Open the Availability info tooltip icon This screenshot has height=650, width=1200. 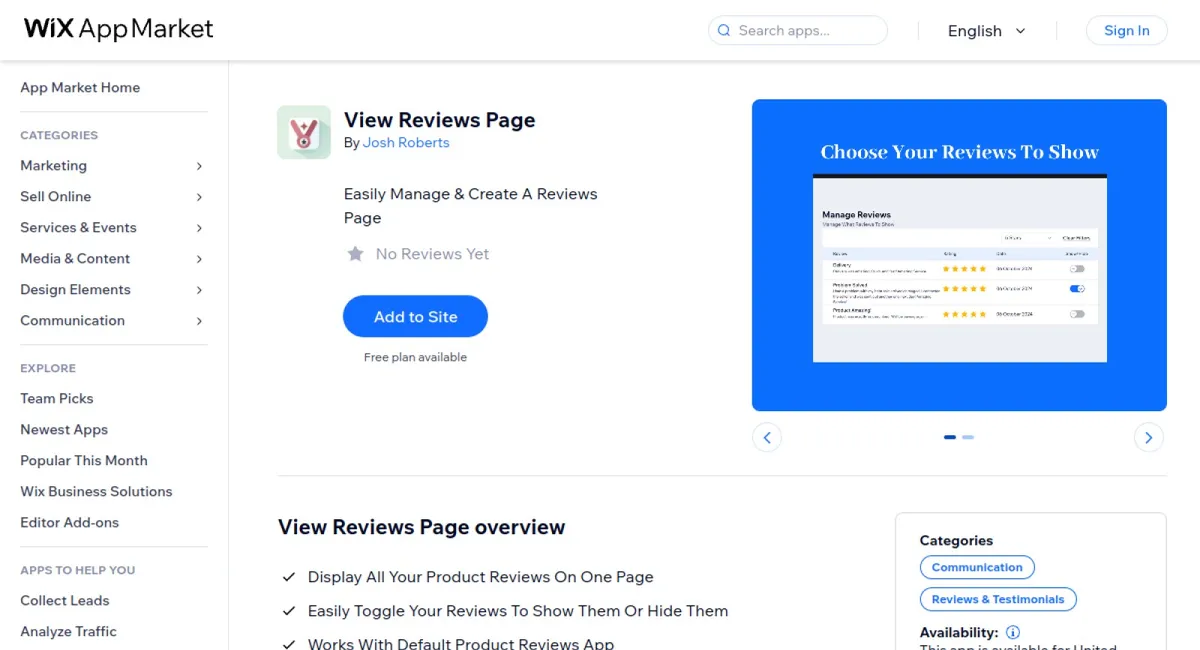pyautogui.click(x=1013, y=632)
